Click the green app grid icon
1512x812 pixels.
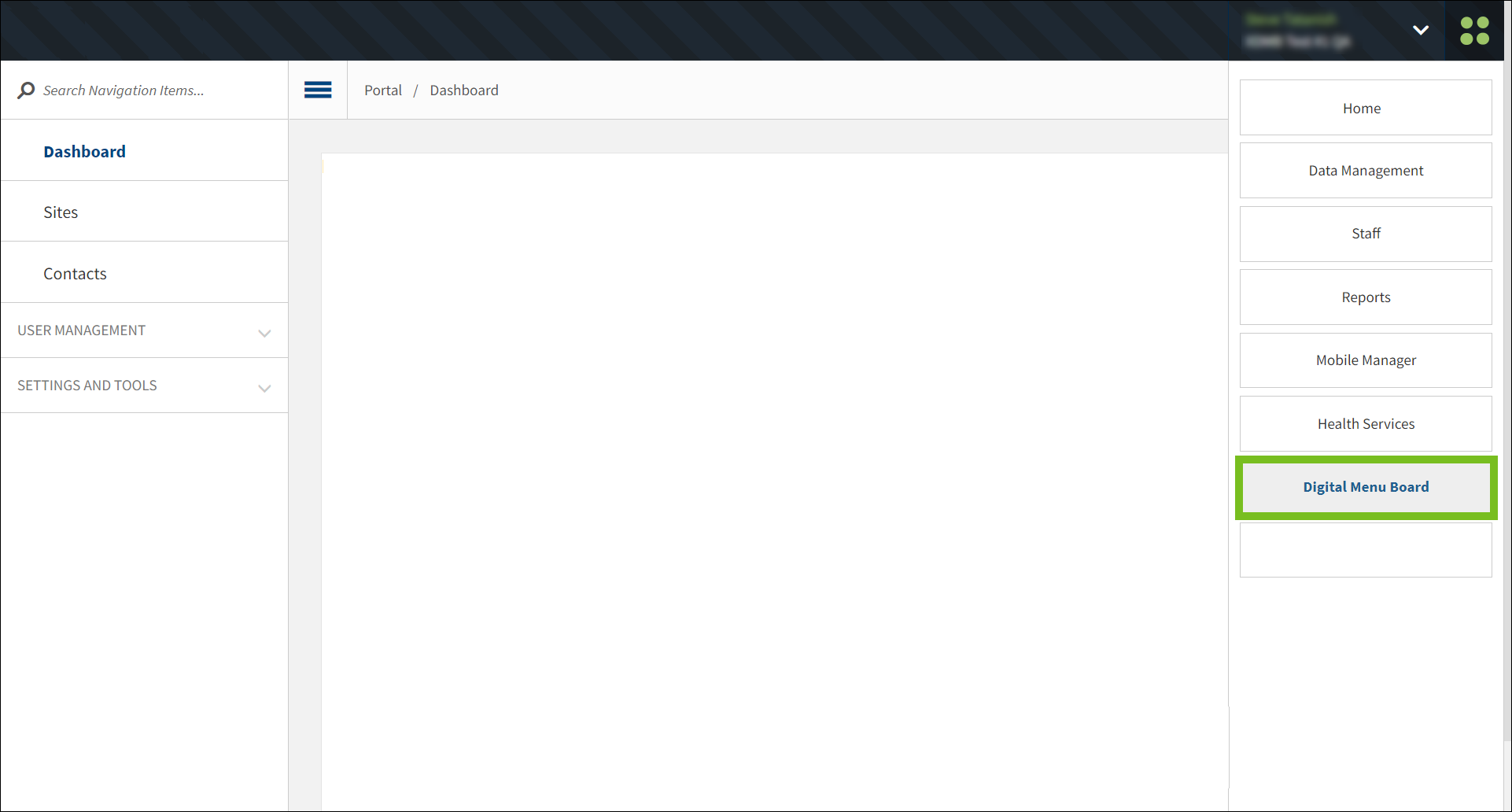(1475, 31)
